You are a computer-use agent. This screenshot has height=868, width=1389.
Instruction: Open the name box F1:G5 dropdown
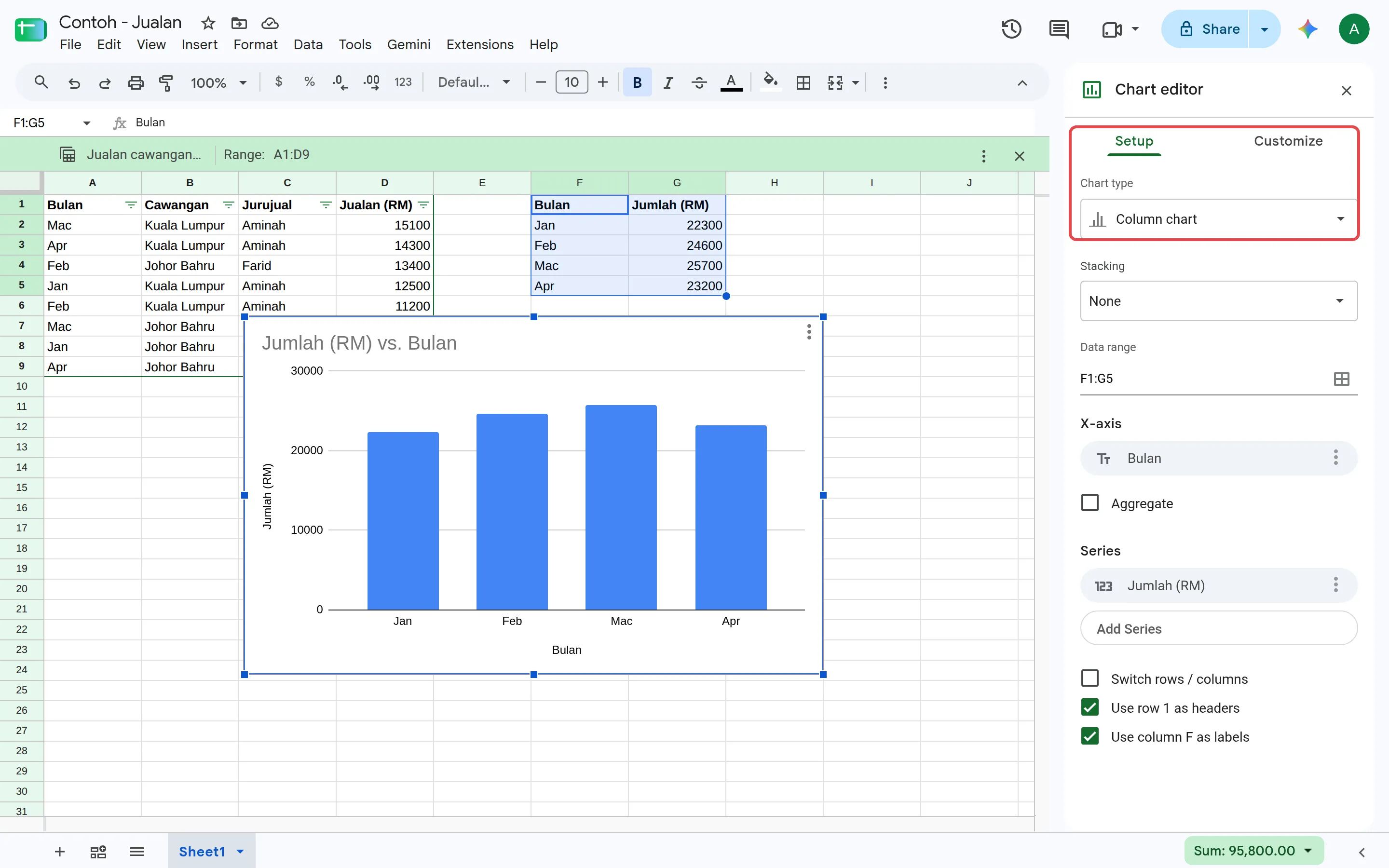pyautogui.click(x=86, y=123)
